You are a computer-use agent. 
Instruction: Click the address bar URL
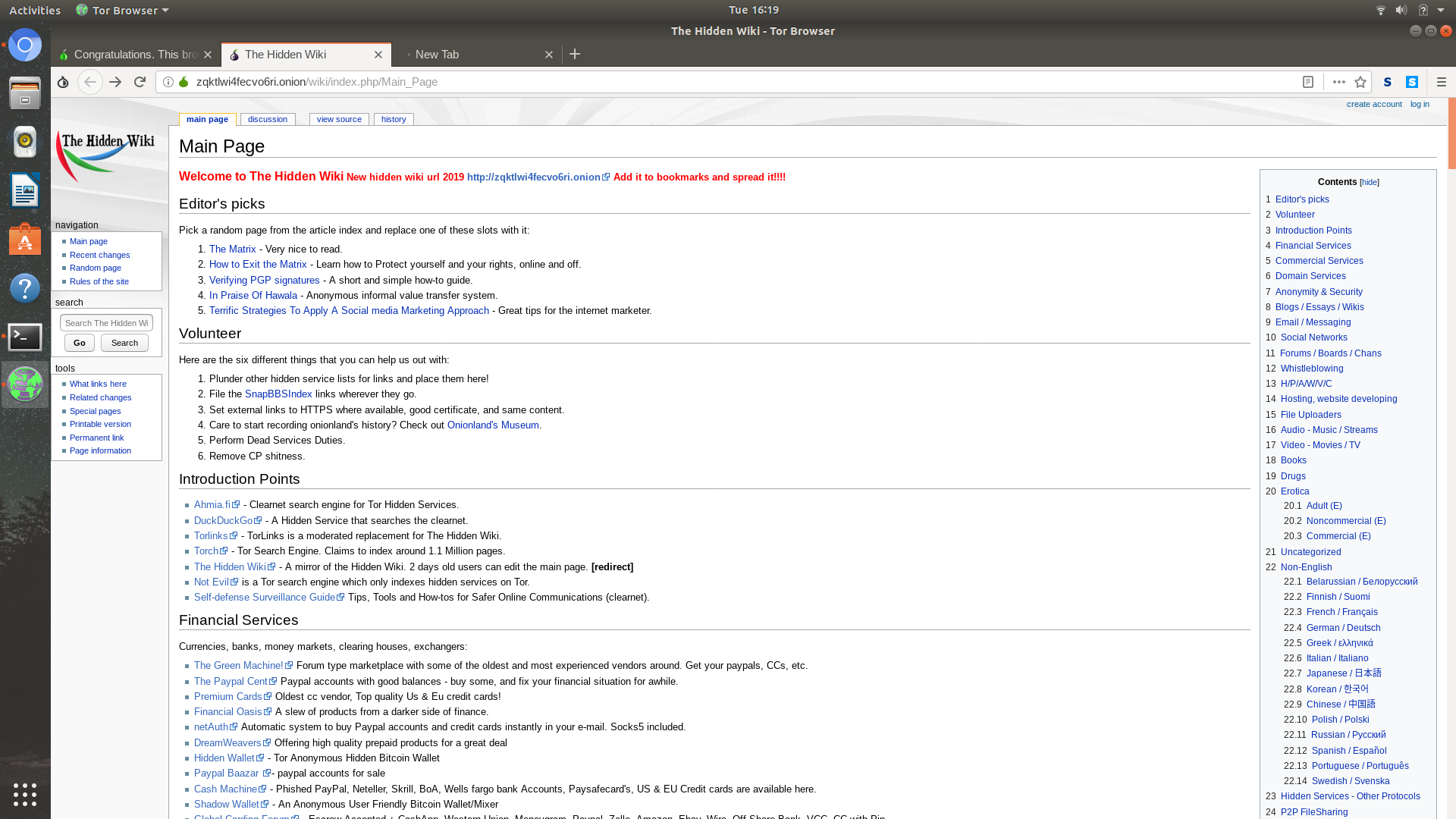tap(317, 82)
